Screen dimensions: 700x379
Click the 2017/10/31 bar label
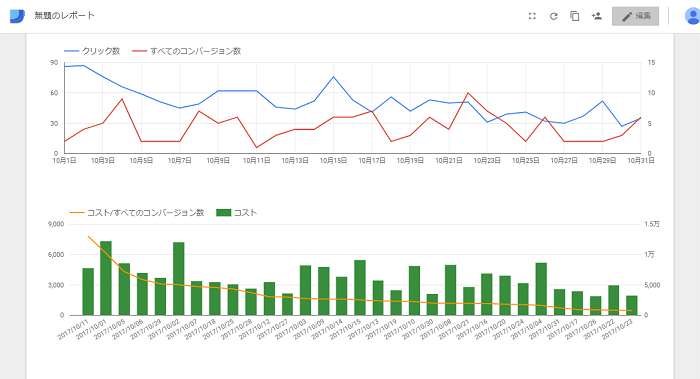(x=546, y=329)
